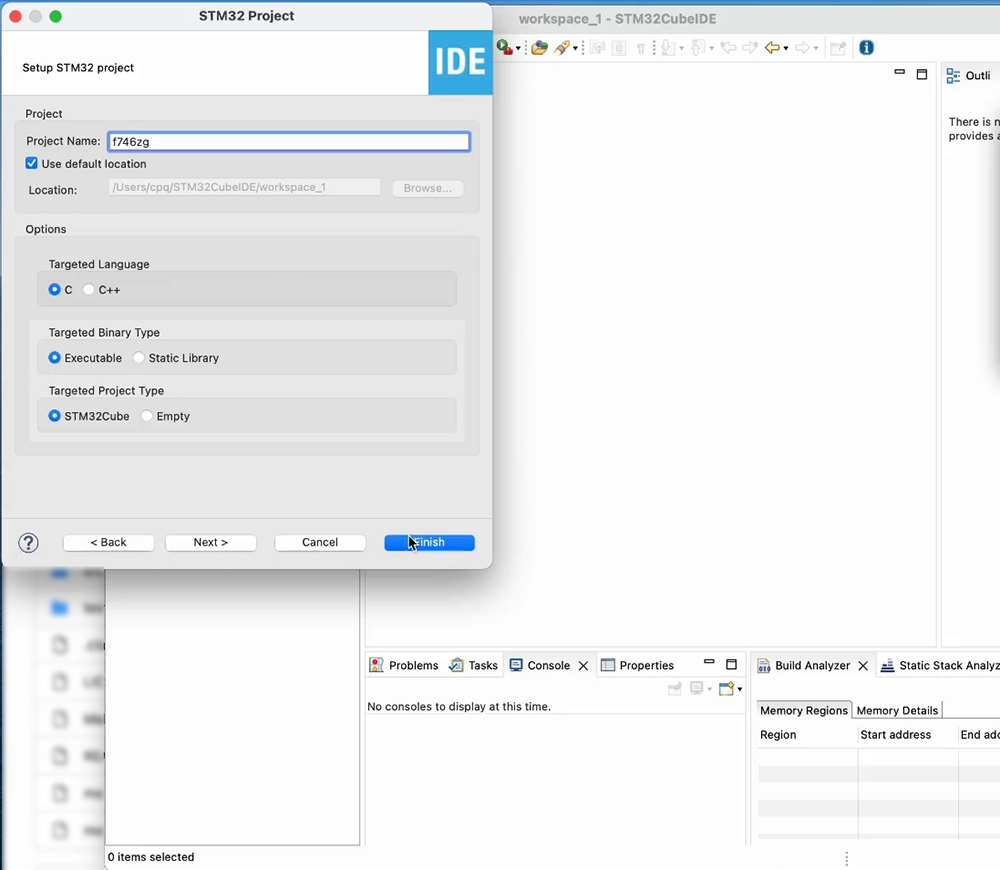Click the Search flashlight toolbar icon

tap(563, 48)
